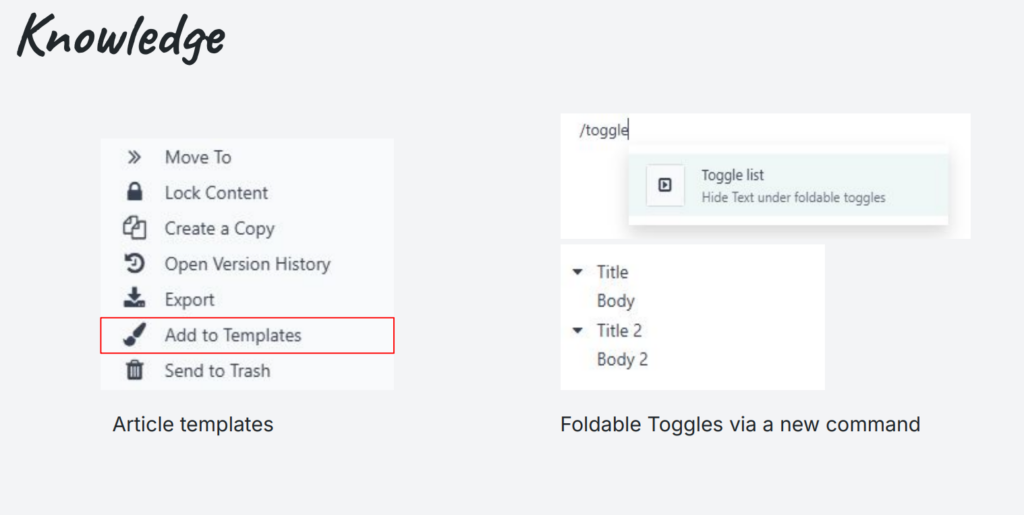Viewport: 1024px width, 515px height.
Task: Click the Body 2 text line
Action: (x=622, y=360)
